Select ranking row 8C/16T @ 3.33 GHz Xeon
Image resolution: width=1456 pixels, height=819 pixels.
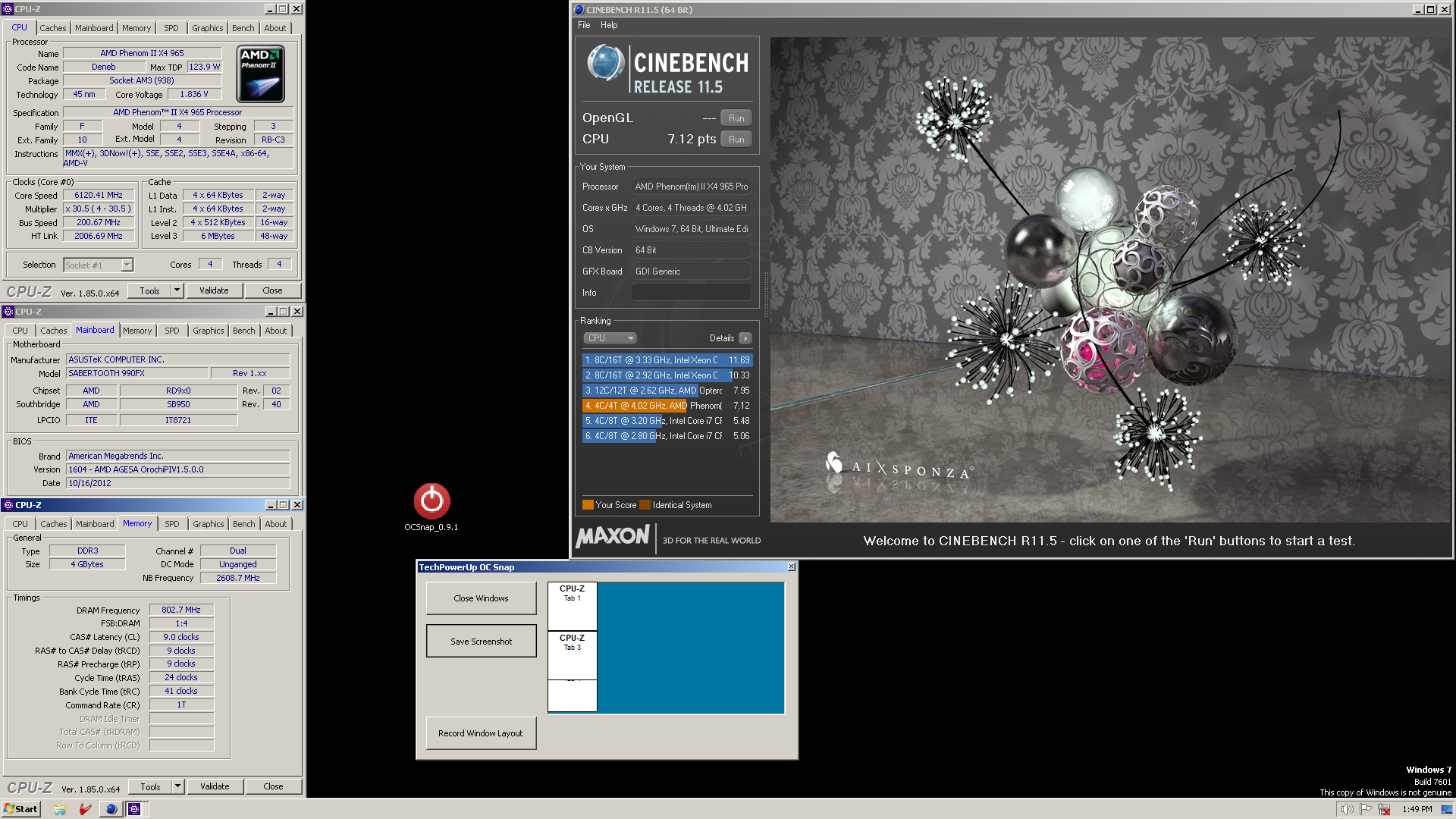pos(667,360)
